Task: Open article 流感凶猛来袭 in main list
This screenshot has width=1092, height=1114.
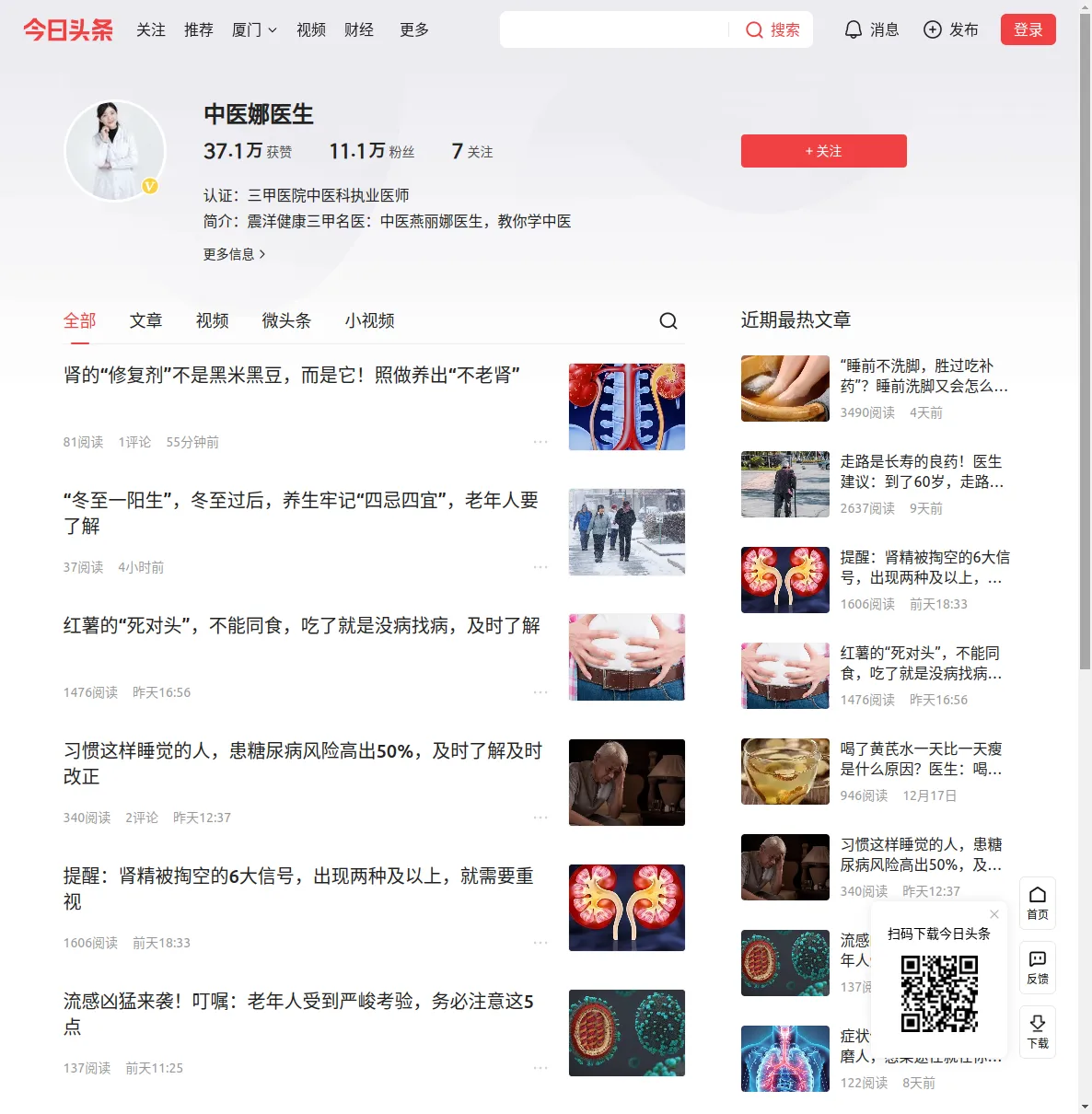Action: pos(298,1014)
